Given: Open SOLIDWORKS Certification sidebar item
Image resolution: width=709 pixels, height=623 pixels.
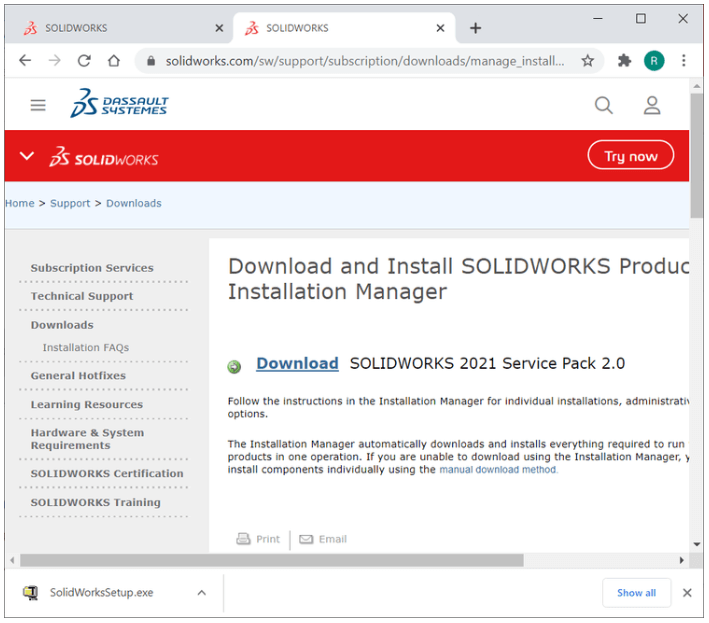Looking at the screenshot, I should coord(107,473).
